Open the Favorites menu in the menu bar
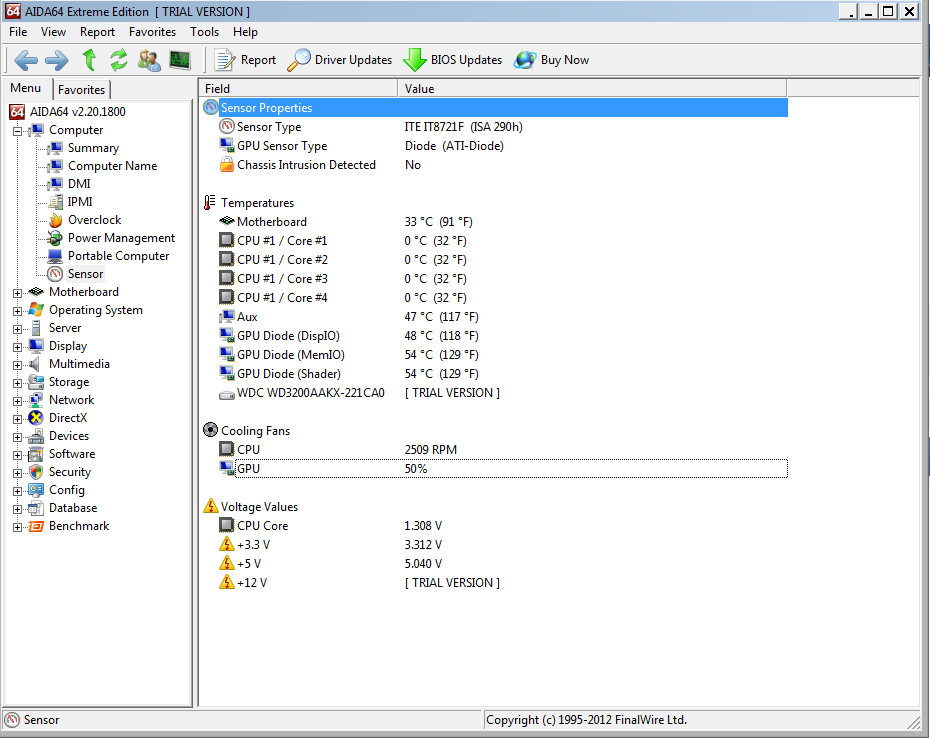Screen dimensions: 930x738 [x=152, y=32]
